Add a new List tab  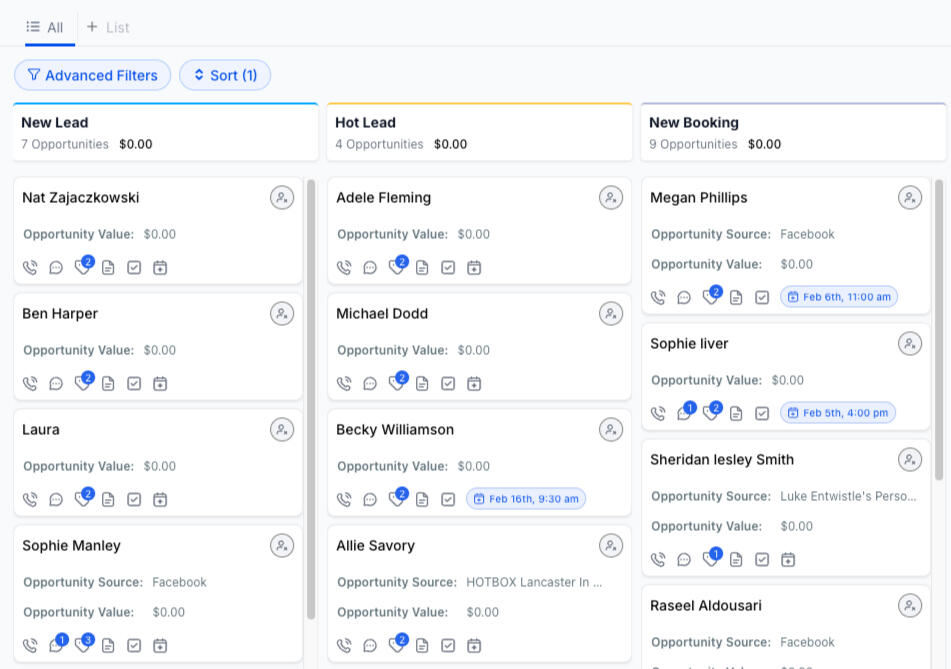point(108,27)
